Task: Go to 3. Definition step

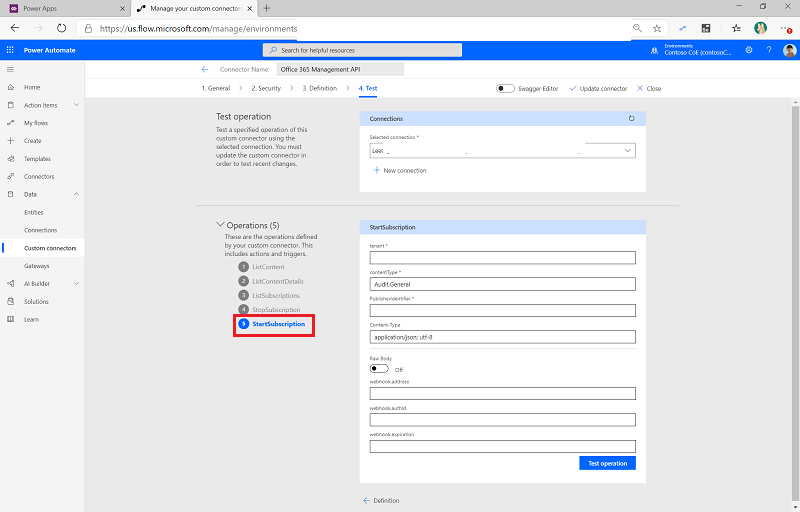Action: coord(319,88)
